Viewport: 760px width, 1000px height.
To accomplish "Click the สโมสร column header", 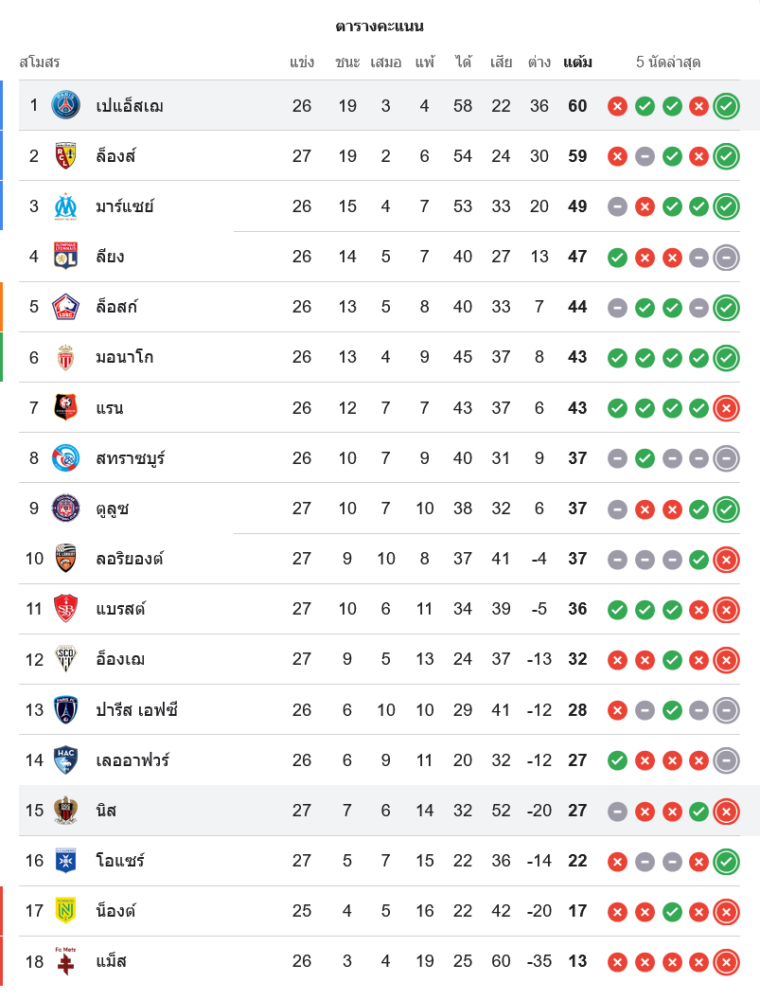I will (x=40, y=62).
